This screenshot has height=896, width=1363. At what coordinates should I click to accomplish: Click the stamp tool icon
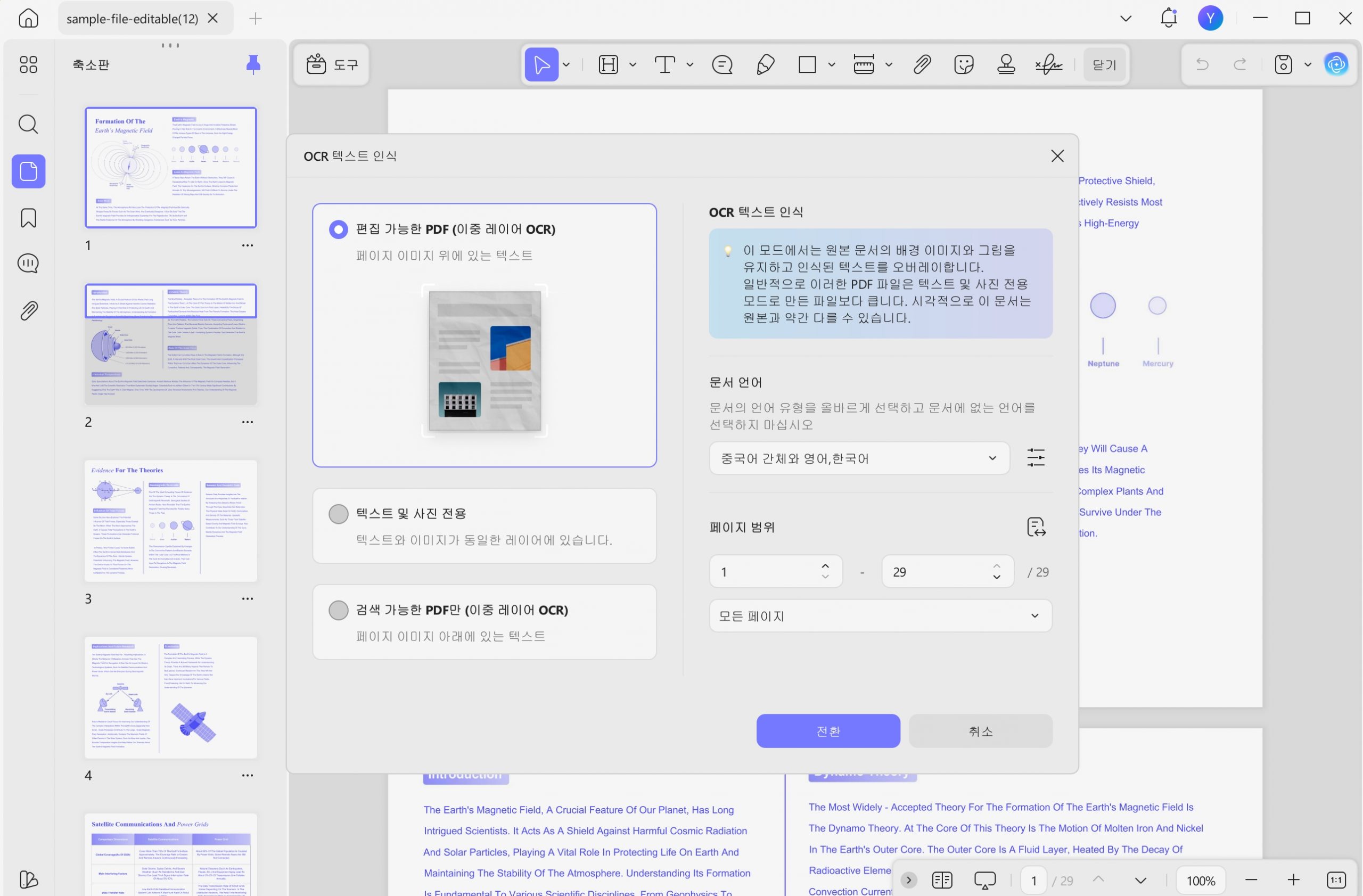click(1006, 65)
